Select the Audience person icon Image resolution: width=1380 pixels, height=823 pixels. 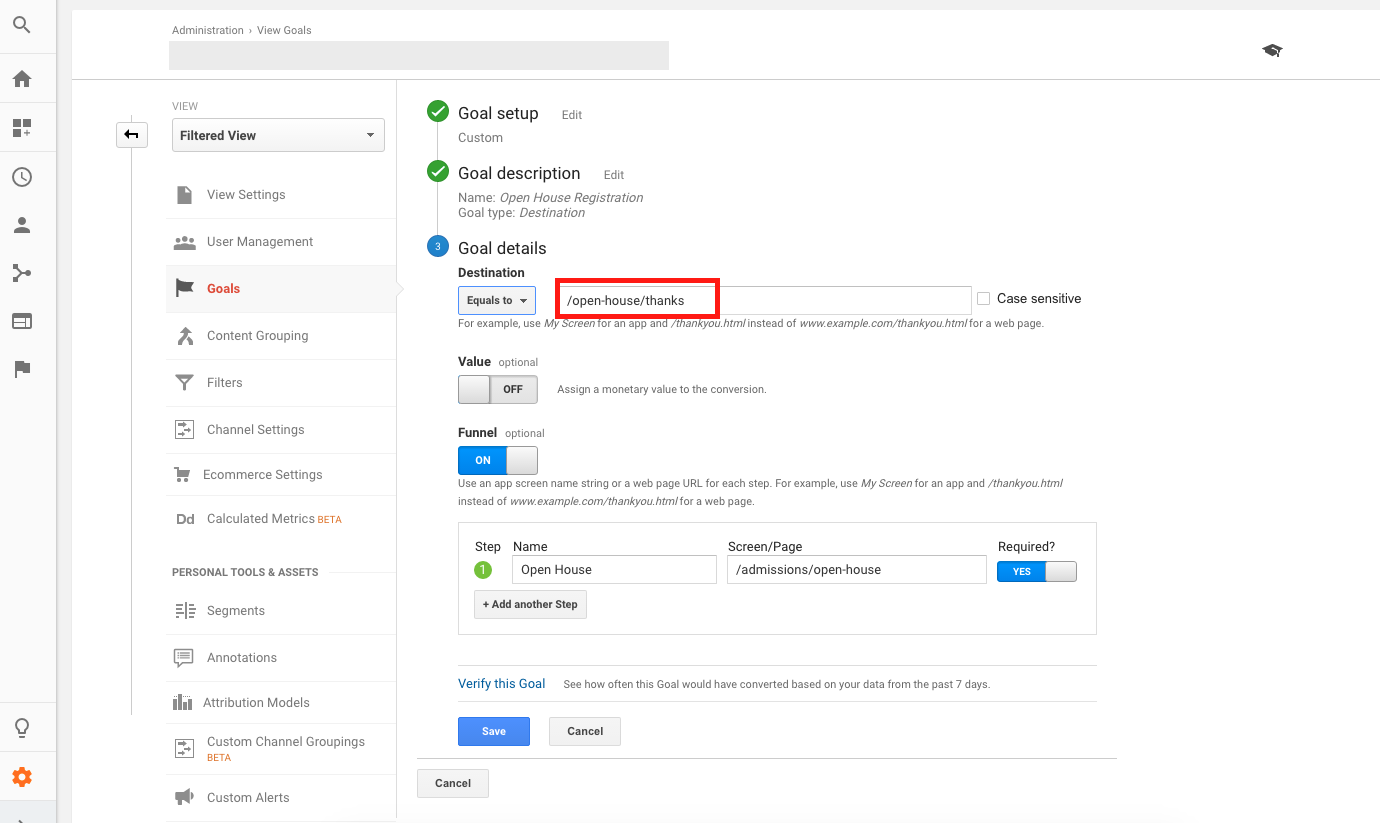[22, 225]
